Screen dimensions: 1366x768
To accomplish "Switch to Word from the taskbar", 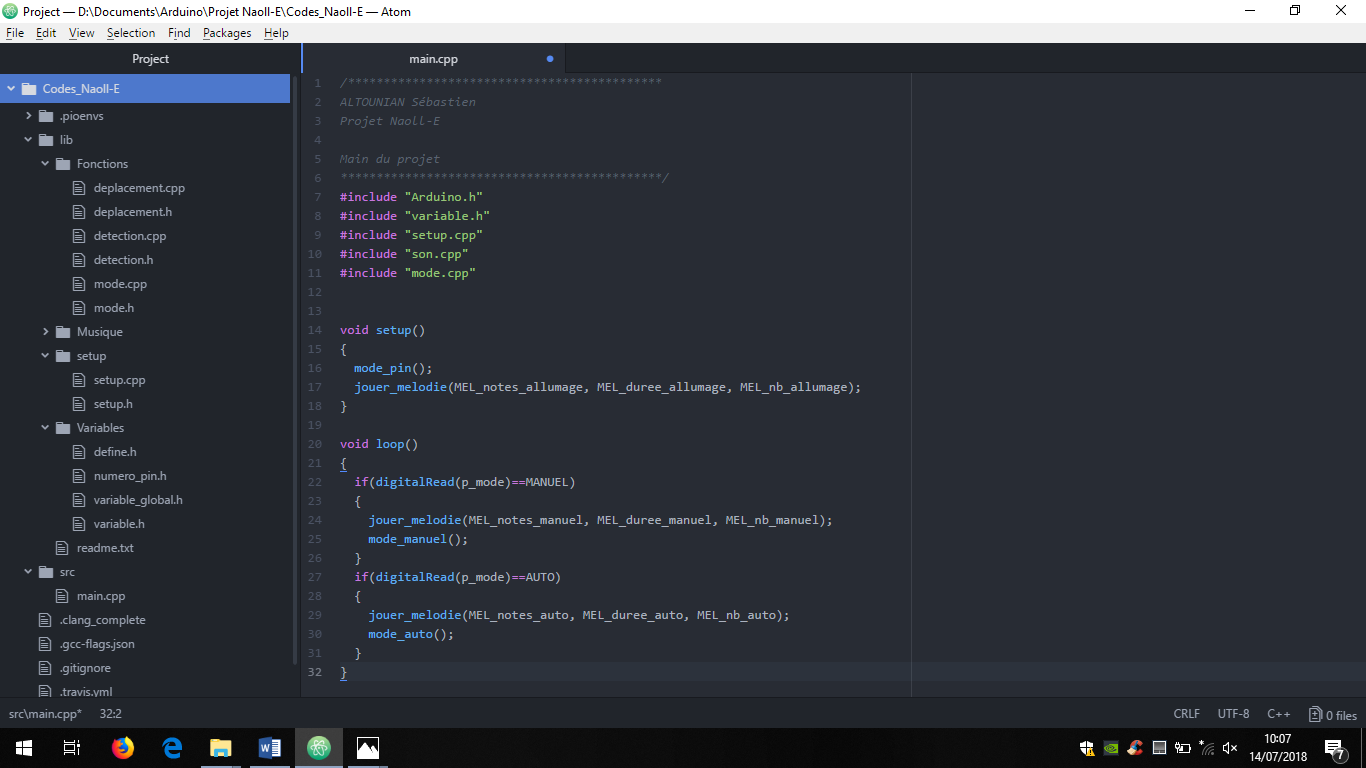I will click(x=270, y=748).
